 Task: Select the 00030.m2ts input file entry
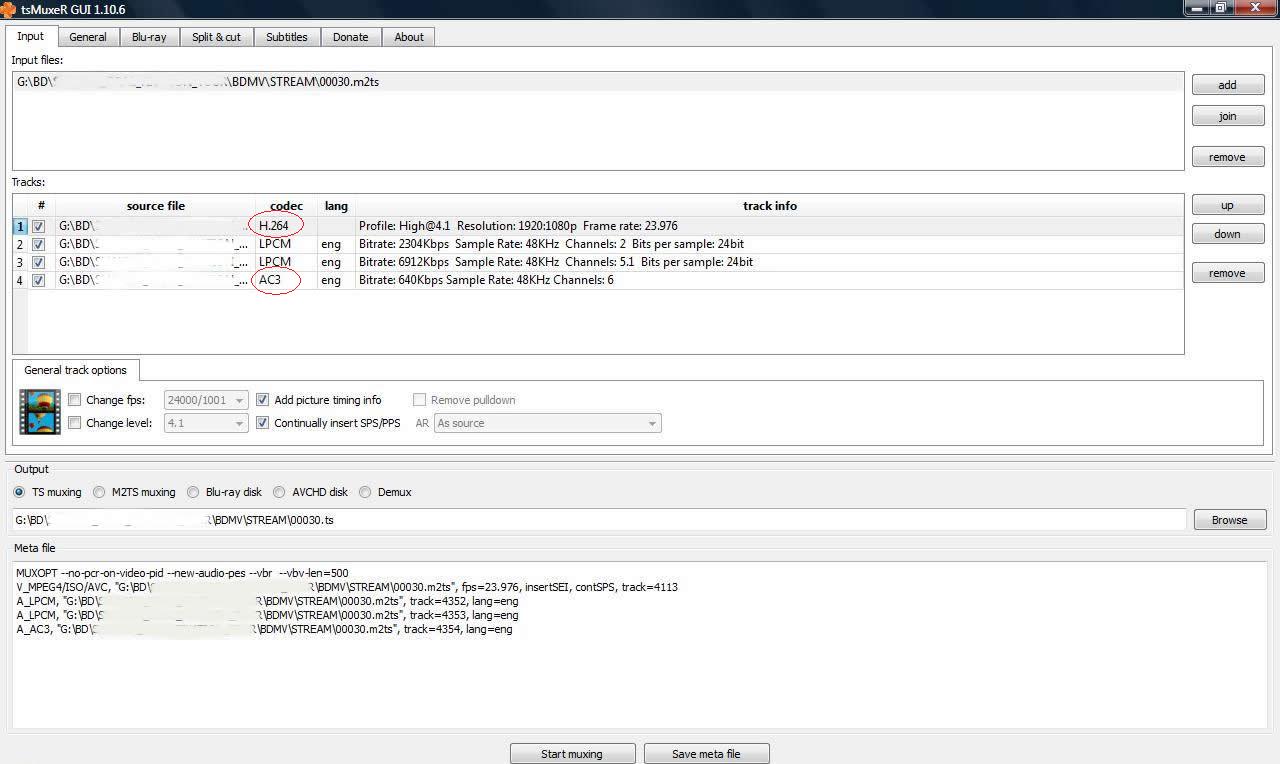[x=598, y=82]
